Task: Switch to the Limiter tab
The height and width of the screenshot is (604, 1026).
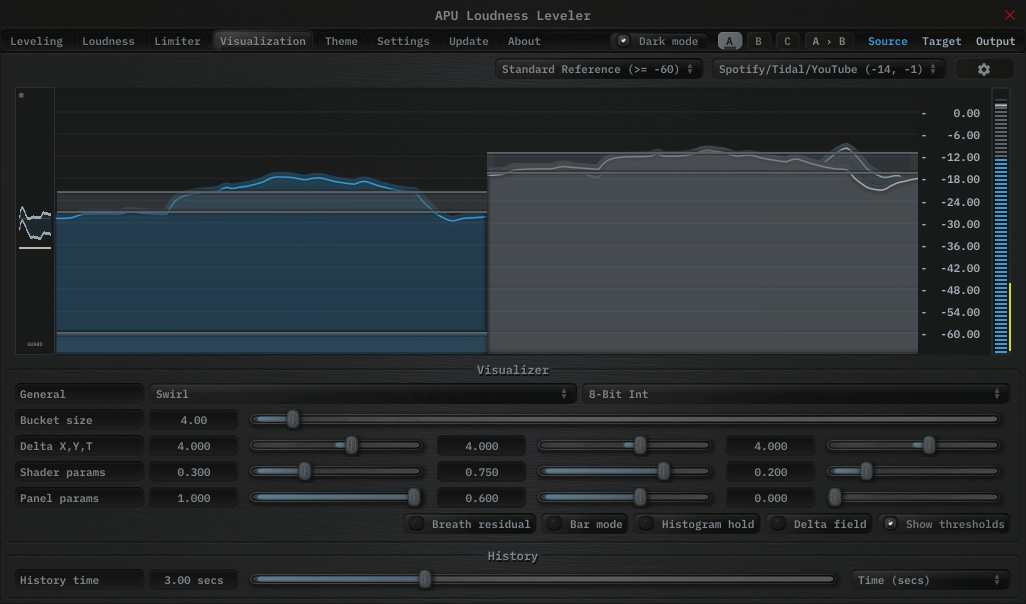Action: coord(177,41)
